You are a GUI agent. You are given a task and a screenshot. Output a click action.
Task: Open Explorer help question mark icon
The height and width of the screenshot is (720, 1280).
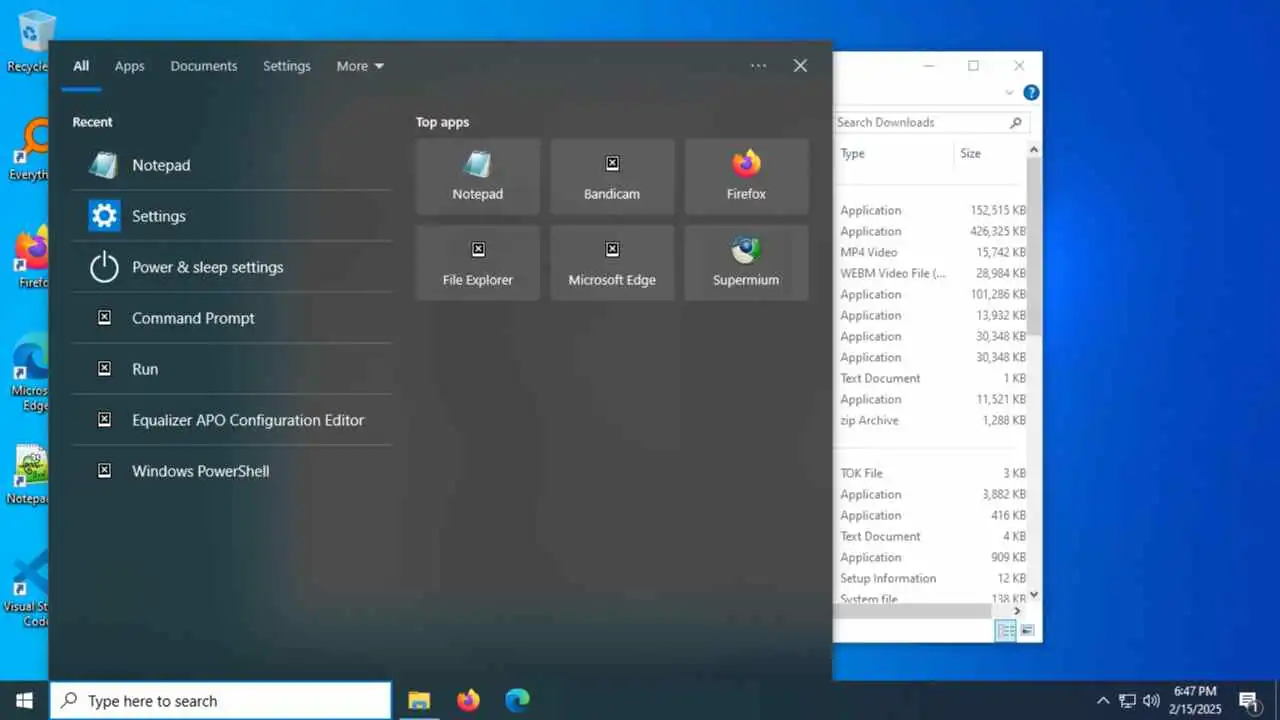[x=1031, y=92]
